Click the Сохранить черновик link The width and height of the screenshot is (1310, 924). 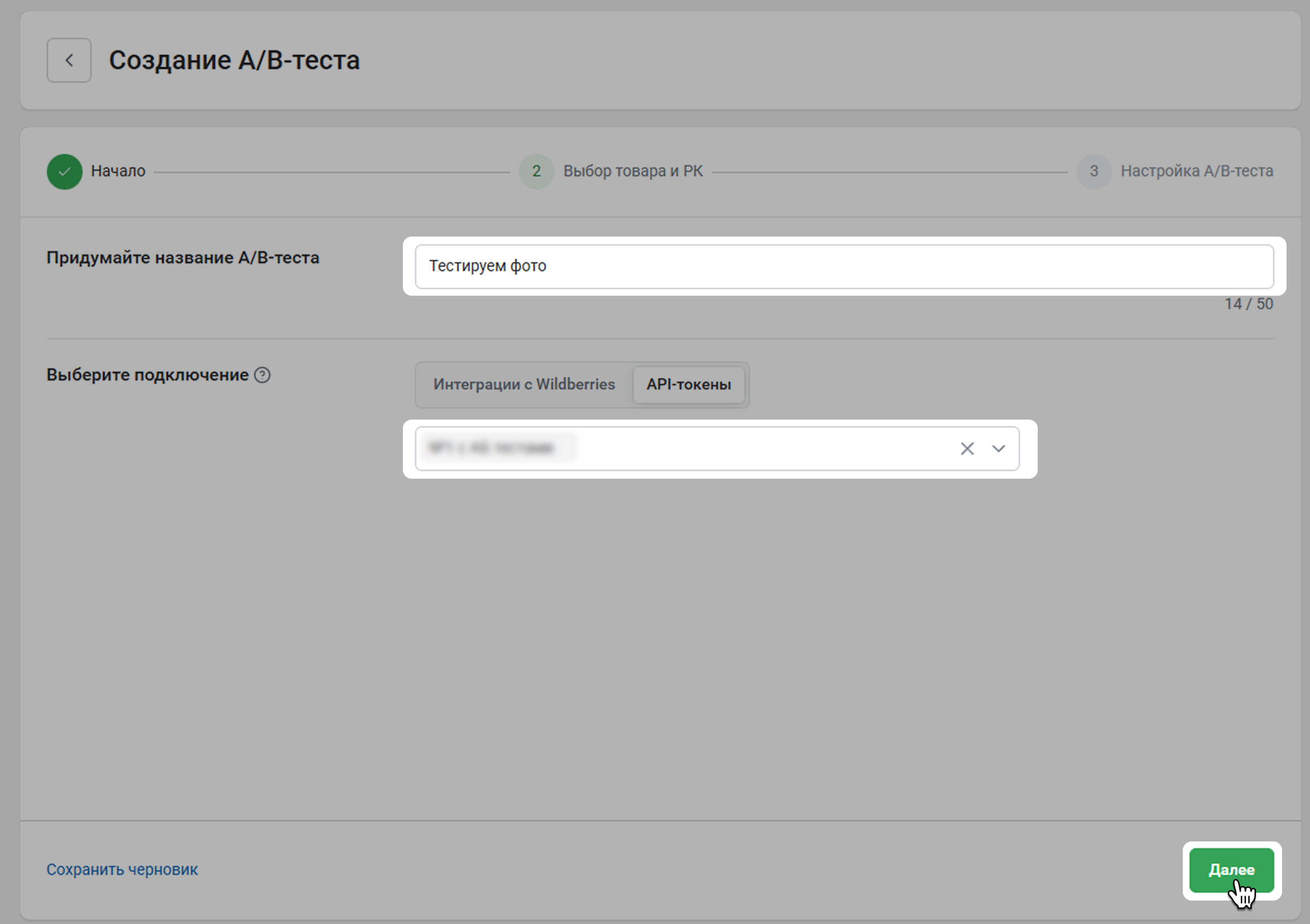[122, 869]
